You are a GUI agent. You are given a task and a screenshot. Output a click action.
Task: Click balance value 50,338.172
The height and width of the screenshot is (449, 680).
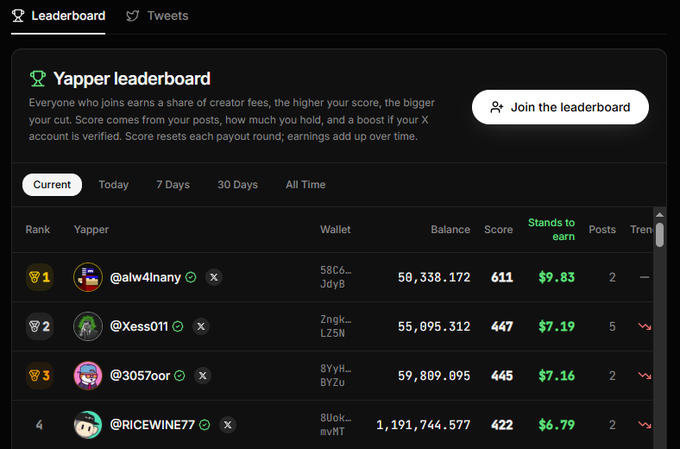(x=434, y=277)
